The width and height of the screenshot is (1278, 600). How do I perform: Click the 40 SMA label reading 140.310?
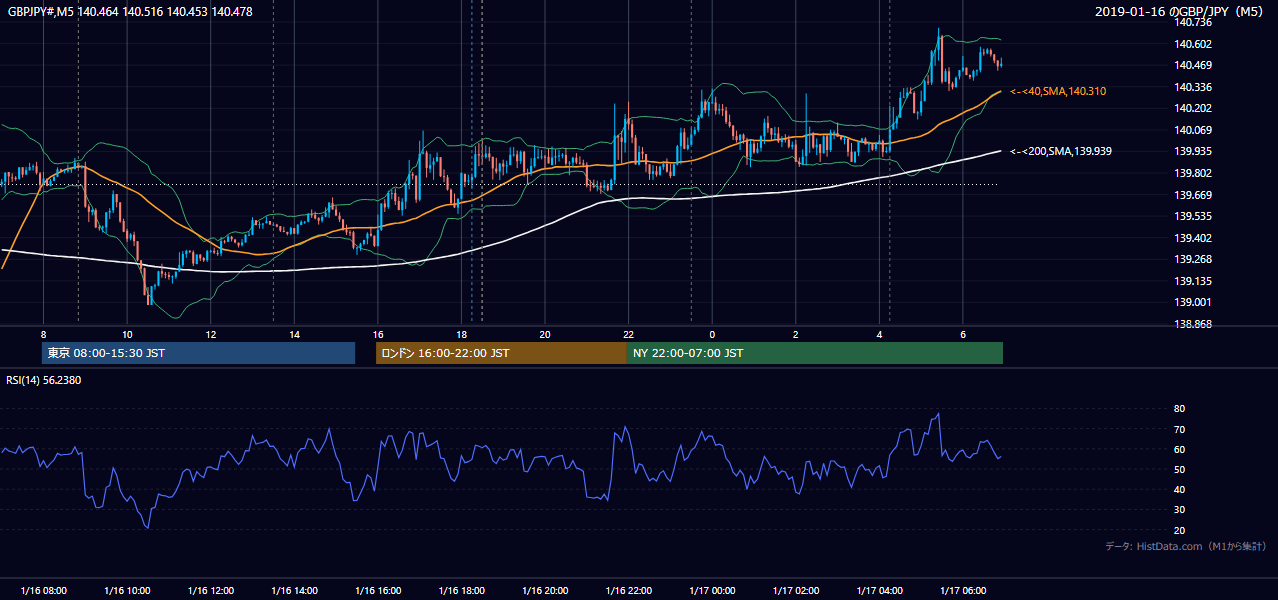1057,91
